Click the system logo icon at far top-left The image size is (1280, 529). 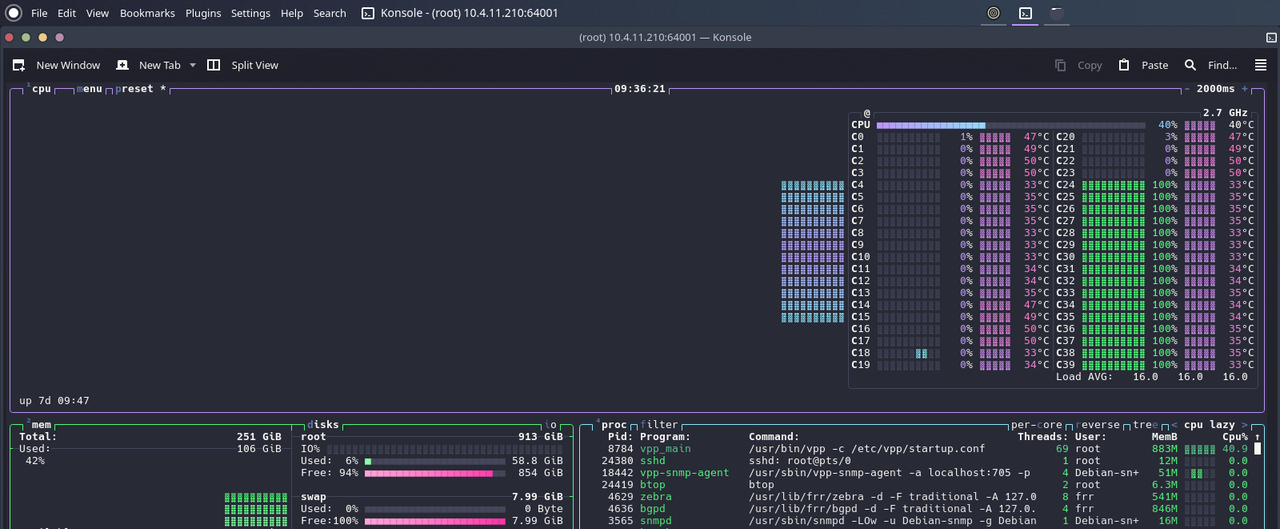point(13,13)
